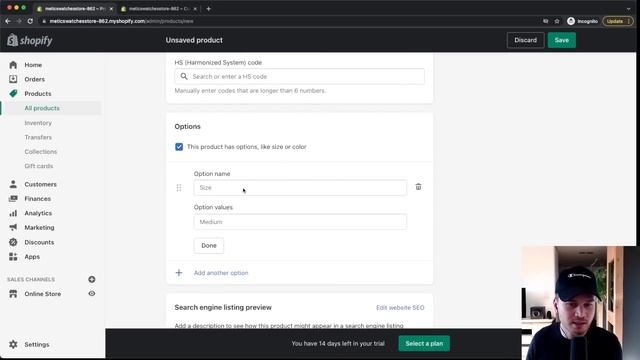Click the trial days left message
Viewport: 640px width, 360px height.
click(338, 343)
